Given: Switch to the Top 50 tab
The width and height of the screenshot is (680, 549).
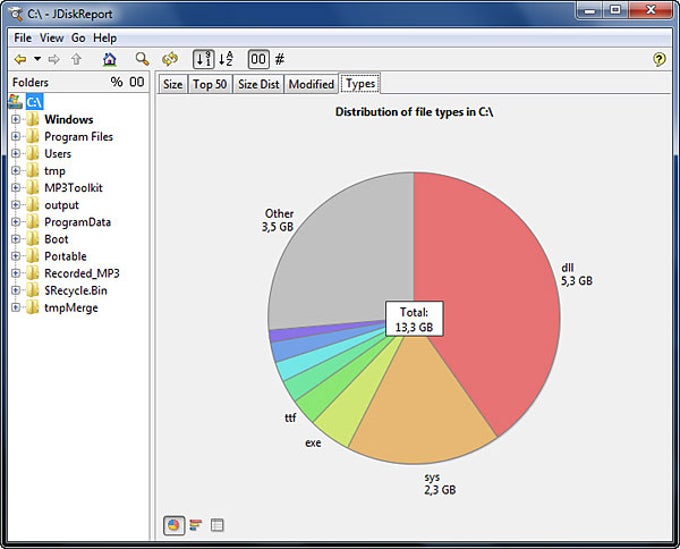Looking at the screenshot, I should tap(210, 84).
